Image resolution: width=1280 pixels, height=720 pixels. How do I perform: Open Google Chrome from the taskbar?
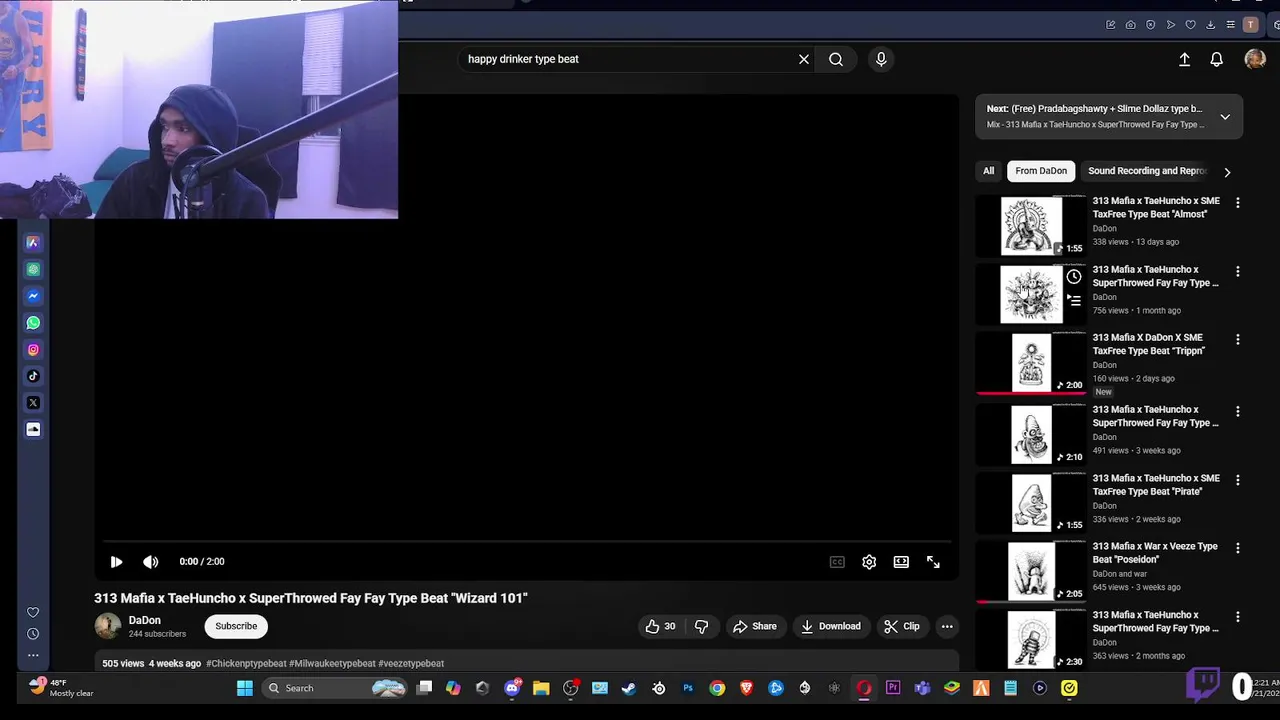pos(717,688)
